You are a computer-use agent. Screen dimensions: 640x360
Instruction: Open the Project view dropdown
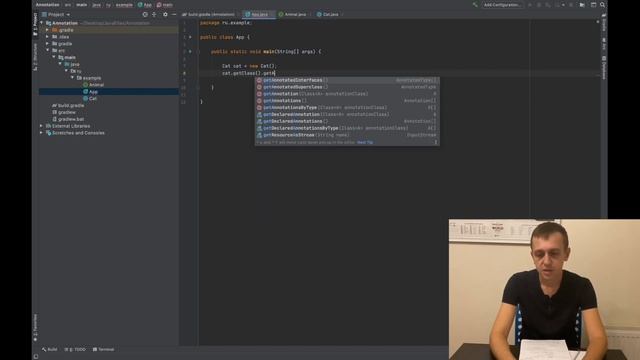point(56,14)
